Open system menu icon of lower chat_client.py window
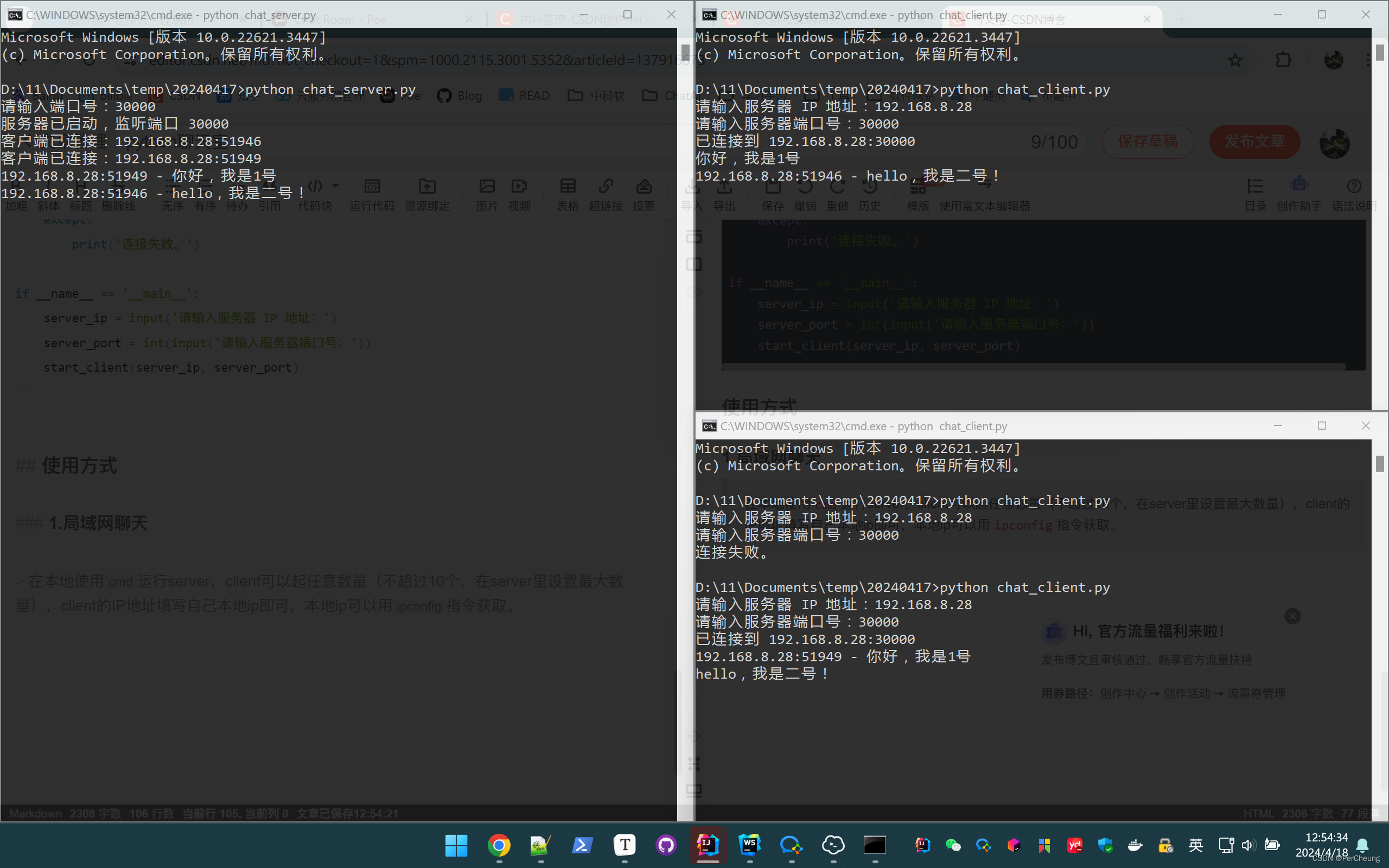This screenshot has width=1389, height=868. 710,426
